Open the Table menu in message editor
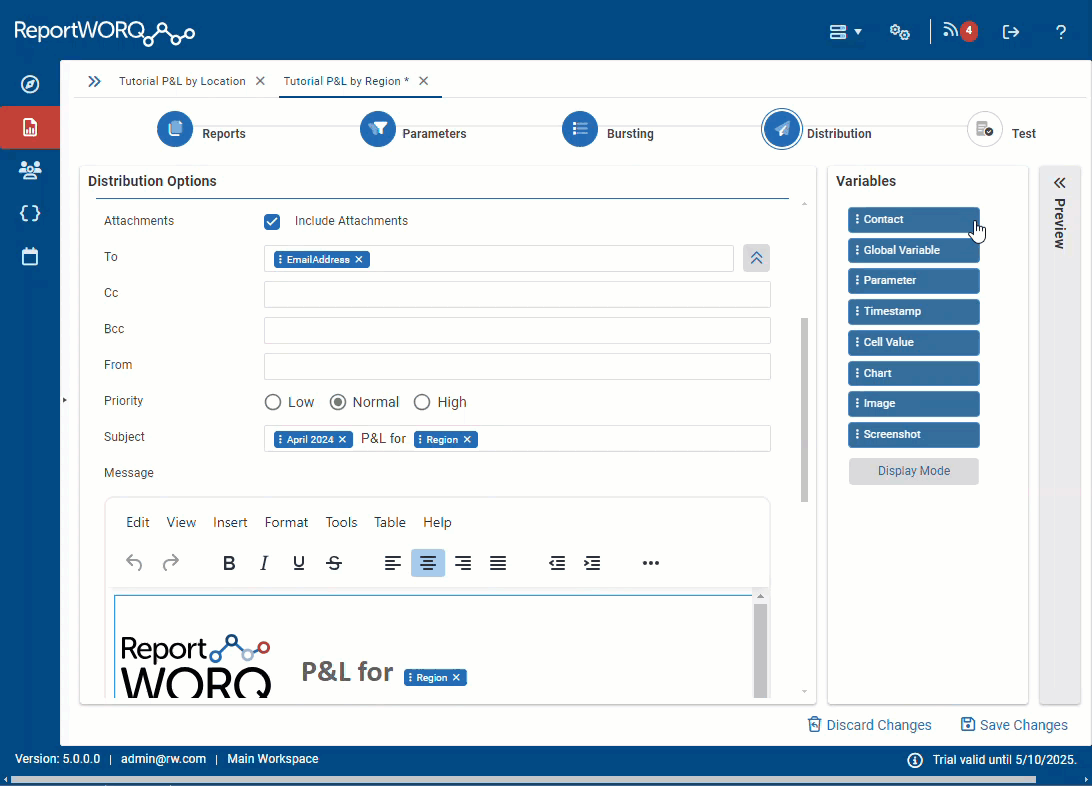Viewport: 1092px width, 786px height. [389, 522]
